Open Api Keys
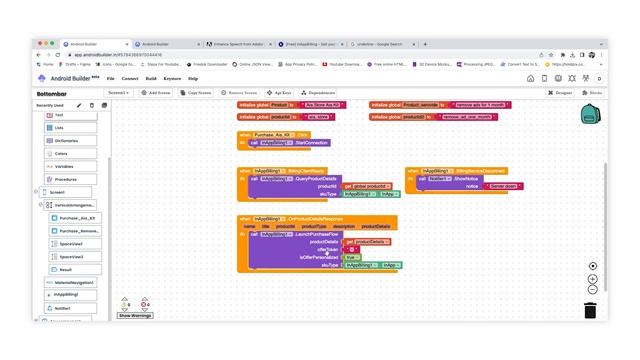The height and width of the screenshot is (360, 640). pyautogui.click(x=279, y=93)
